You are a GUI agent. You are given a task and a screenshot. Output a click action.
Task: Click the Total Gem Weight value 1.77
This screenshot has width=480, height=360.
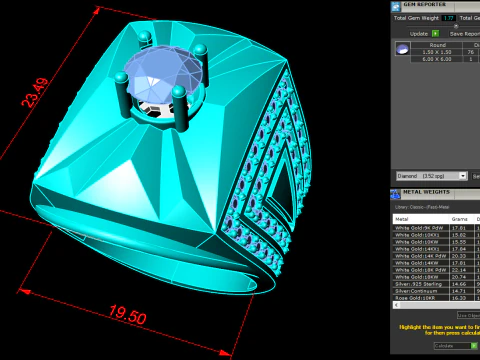448,18
